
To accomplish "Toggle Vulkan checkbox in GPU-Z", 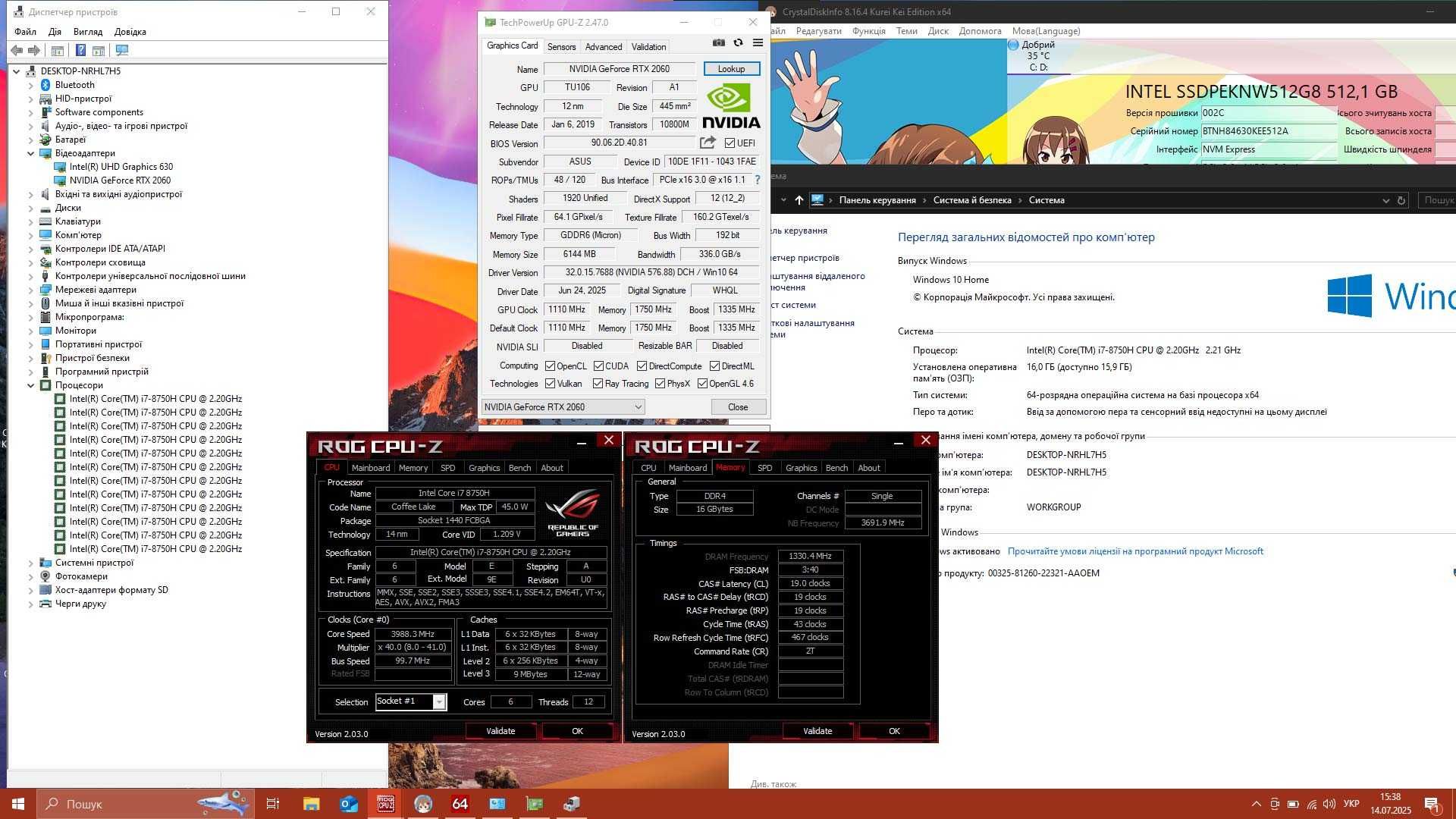I will coord(550,384).
